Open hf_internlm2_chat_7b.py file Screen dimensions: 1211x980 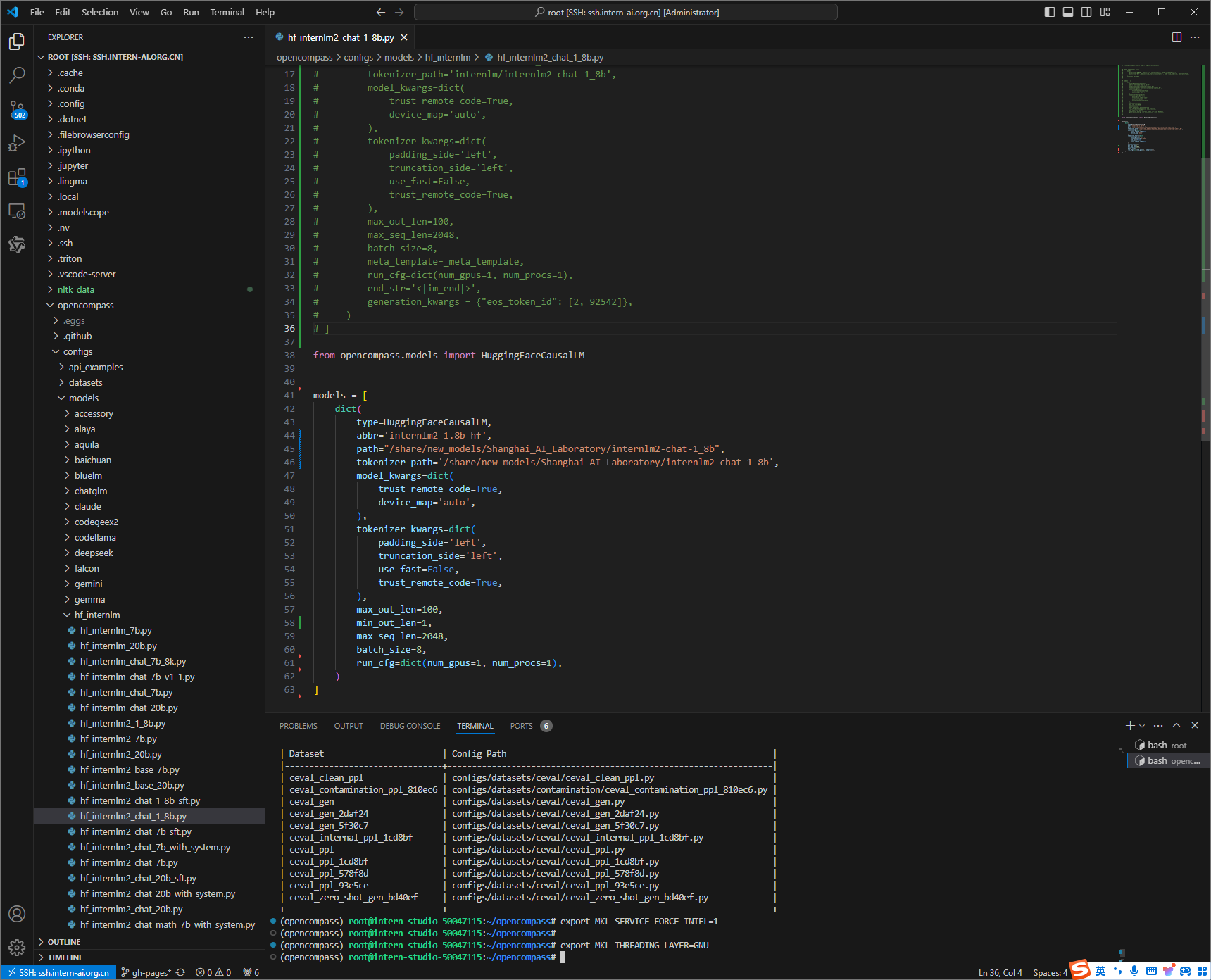[x=129, y=862]
